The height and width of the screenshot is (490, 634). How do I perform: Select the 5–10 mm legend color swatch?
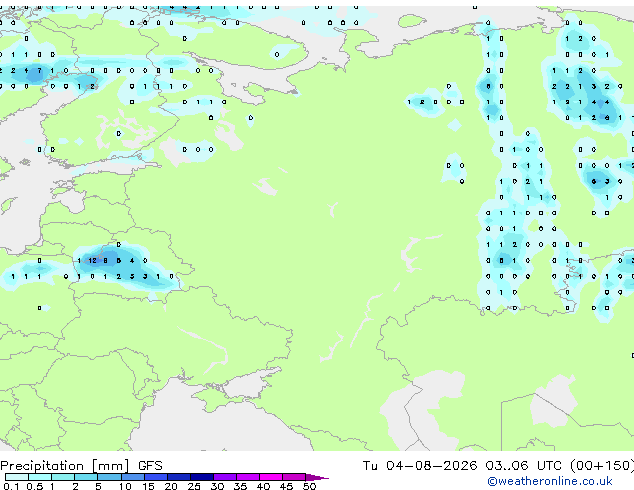pos(110,477)
